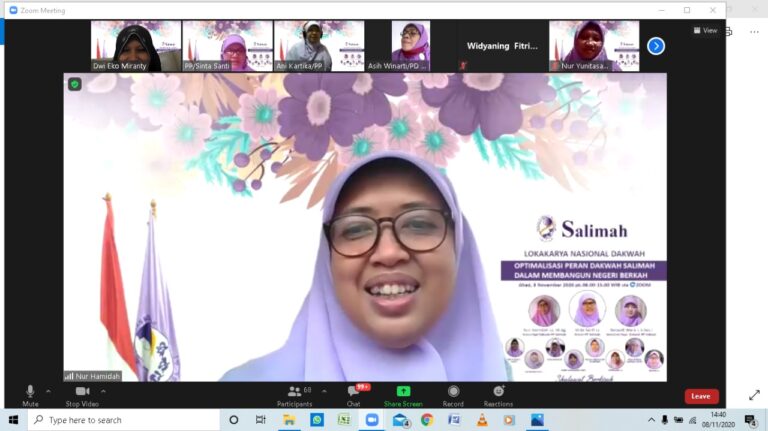Leave the meeting

tap(701, 396)
